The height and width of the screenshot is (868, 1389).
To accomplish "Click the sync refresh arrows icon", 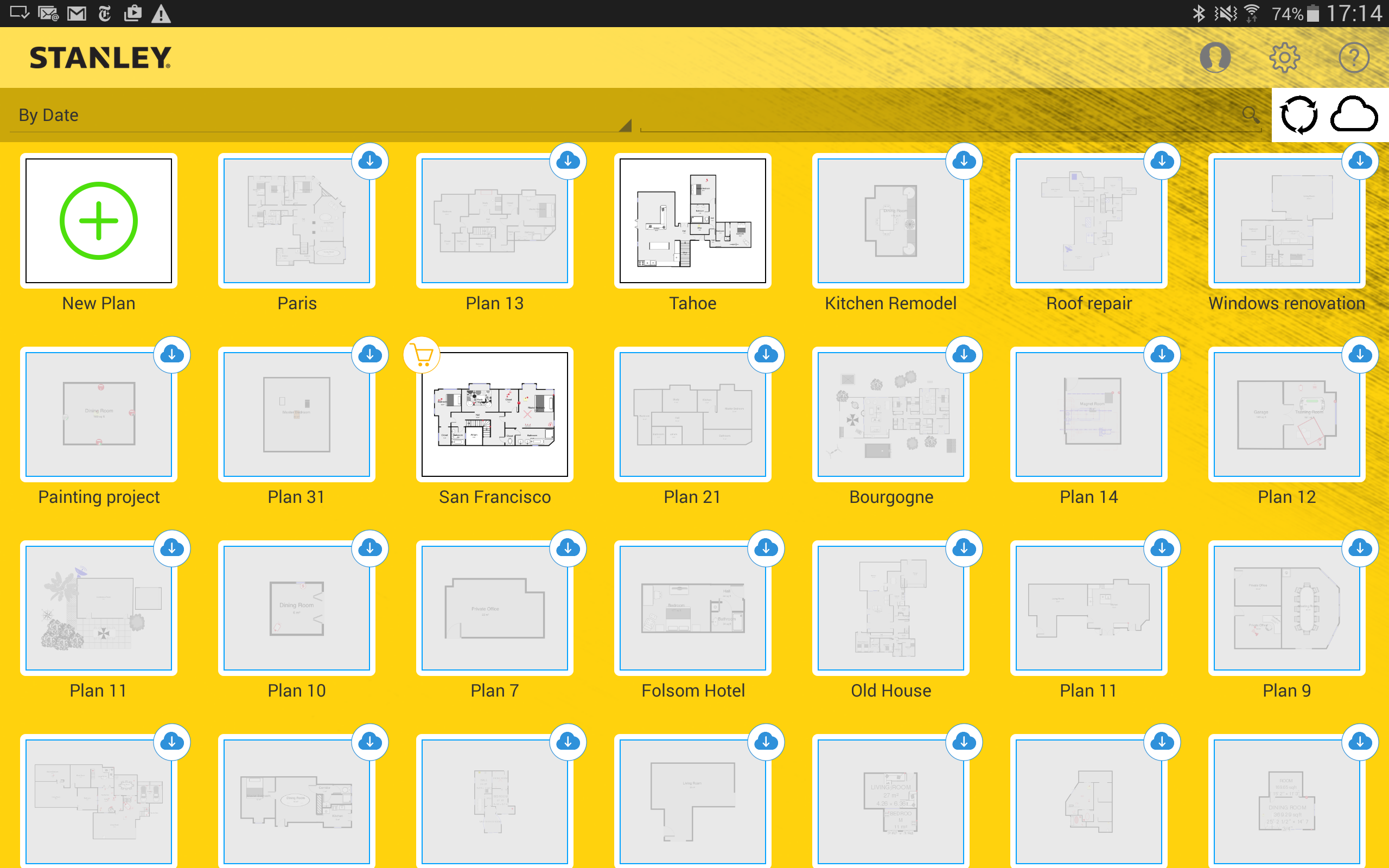I will coord(1299,115).
